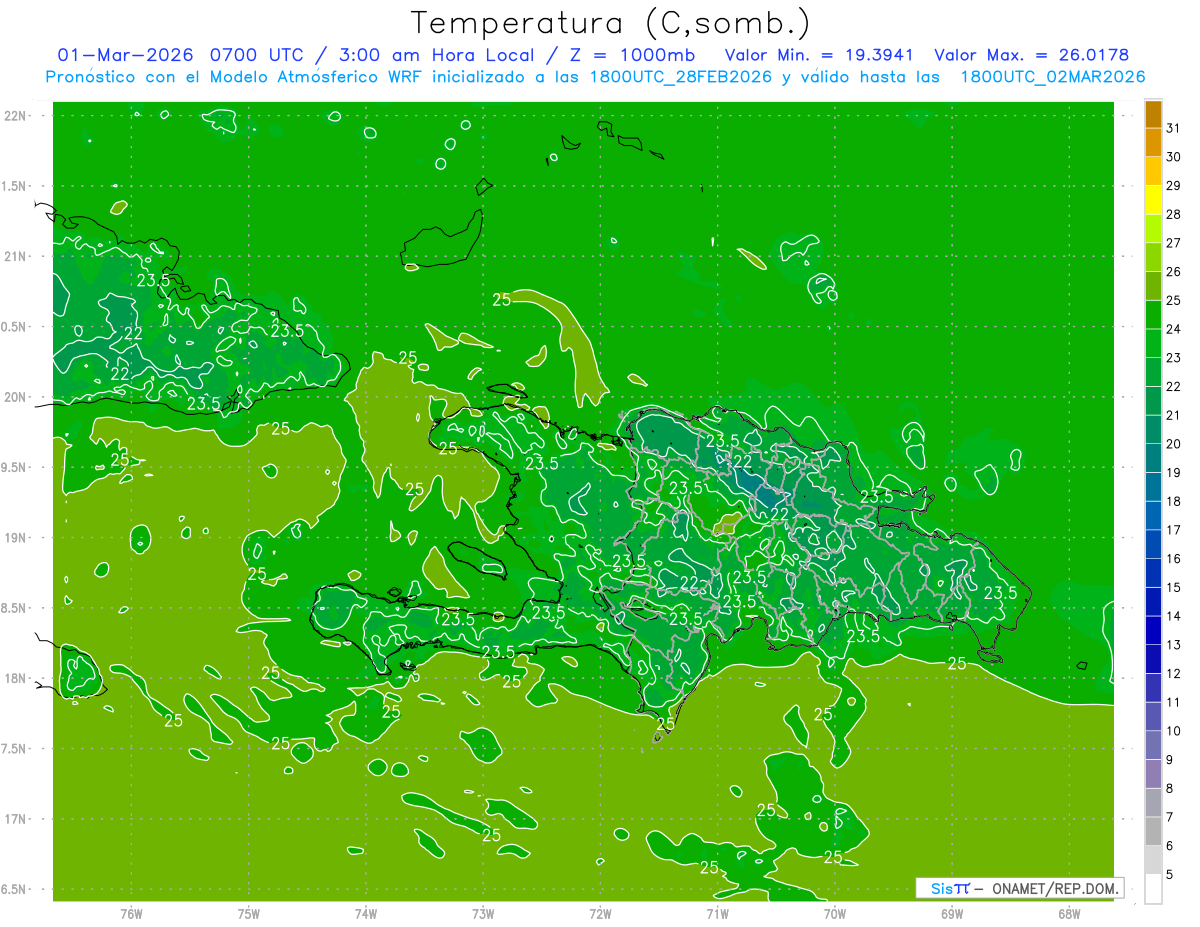Image resolution: width=1200 pixels, height=927 pixels.
Task: Click the "70W" longitude axis label
Action: point(835,913)
